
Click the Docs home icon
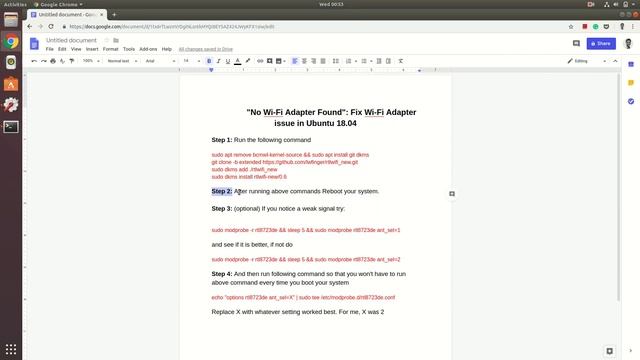pos(34,43)
